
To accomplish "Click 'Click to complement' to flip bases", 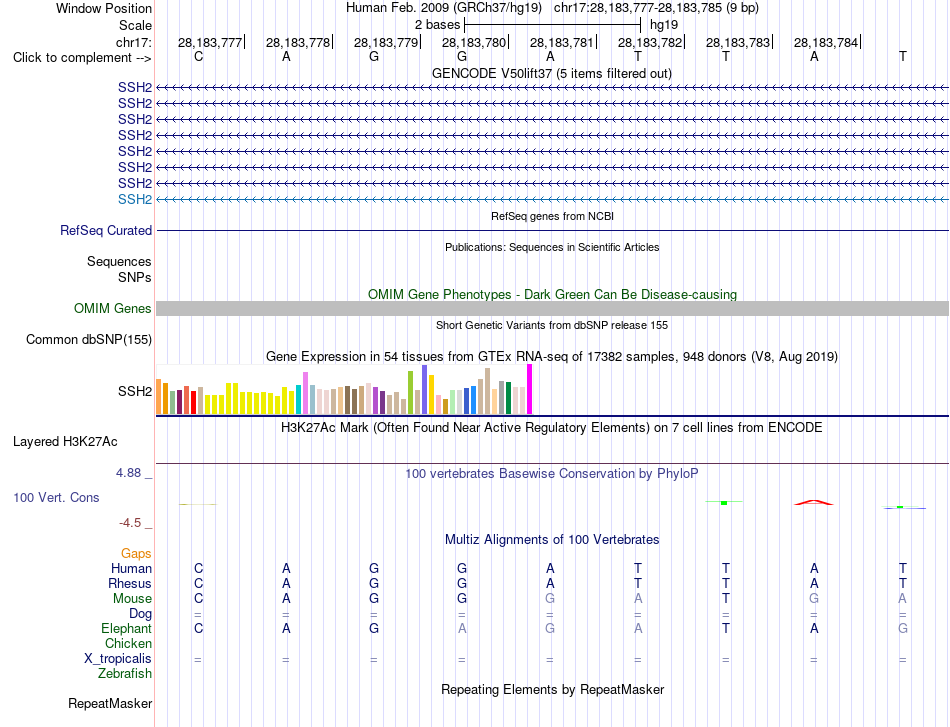I will coord(82,58).
